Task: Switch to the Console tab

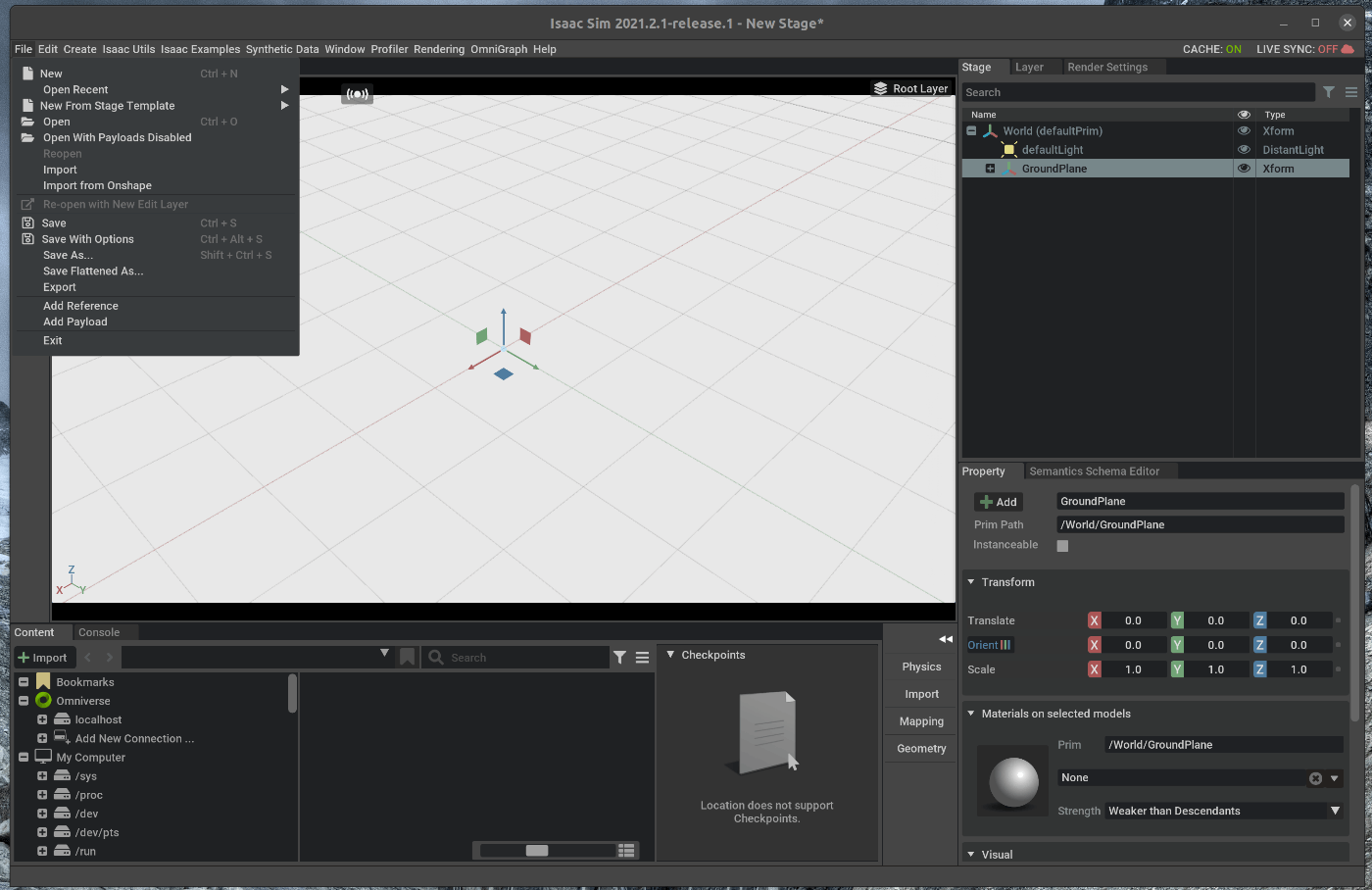Action: [x=99, y=632]
